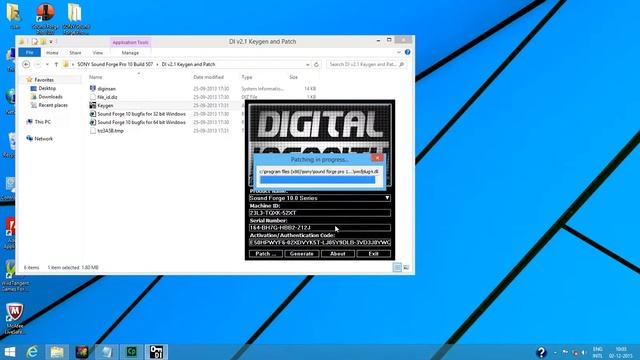This screenshot has width=640, height=360.
Task: Navigate up one folder level
Action: (56, 64)
